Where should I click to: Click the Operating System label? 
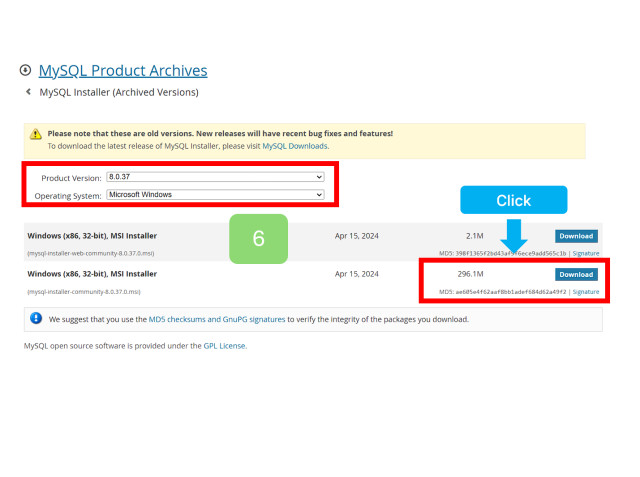pyautogui.click(x=68, y=196)
